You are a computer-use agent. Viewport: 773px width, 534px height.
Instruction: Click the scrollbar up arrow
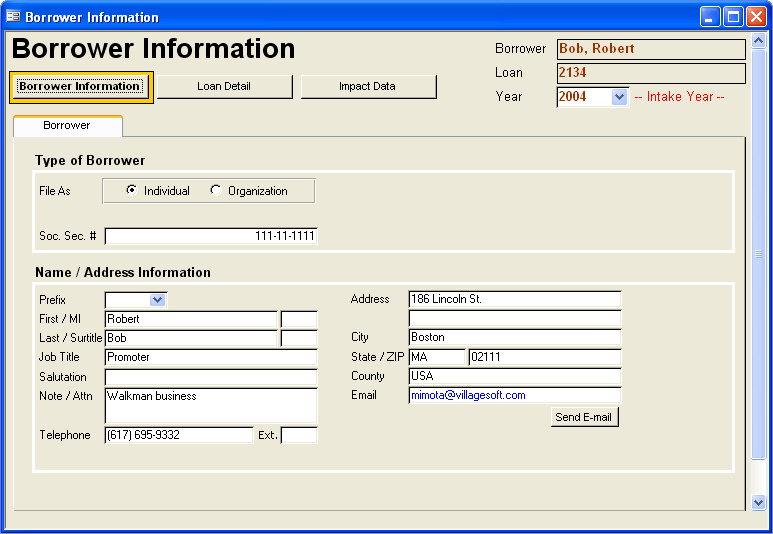pos(758,42)
